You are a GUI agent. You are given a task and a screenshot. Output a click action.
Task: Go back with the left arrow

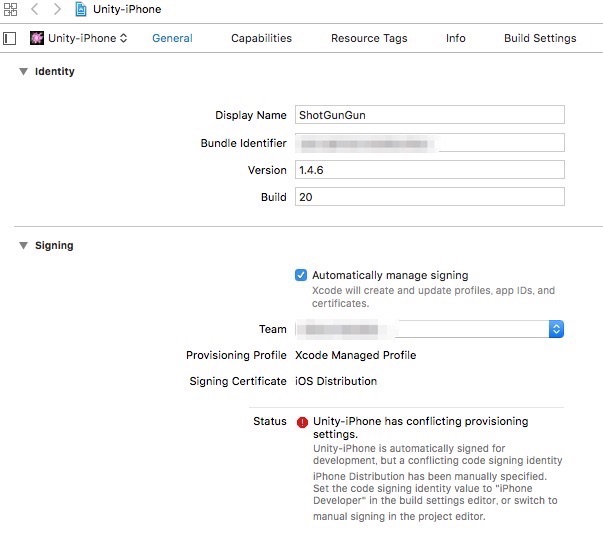tap(35, 9)
